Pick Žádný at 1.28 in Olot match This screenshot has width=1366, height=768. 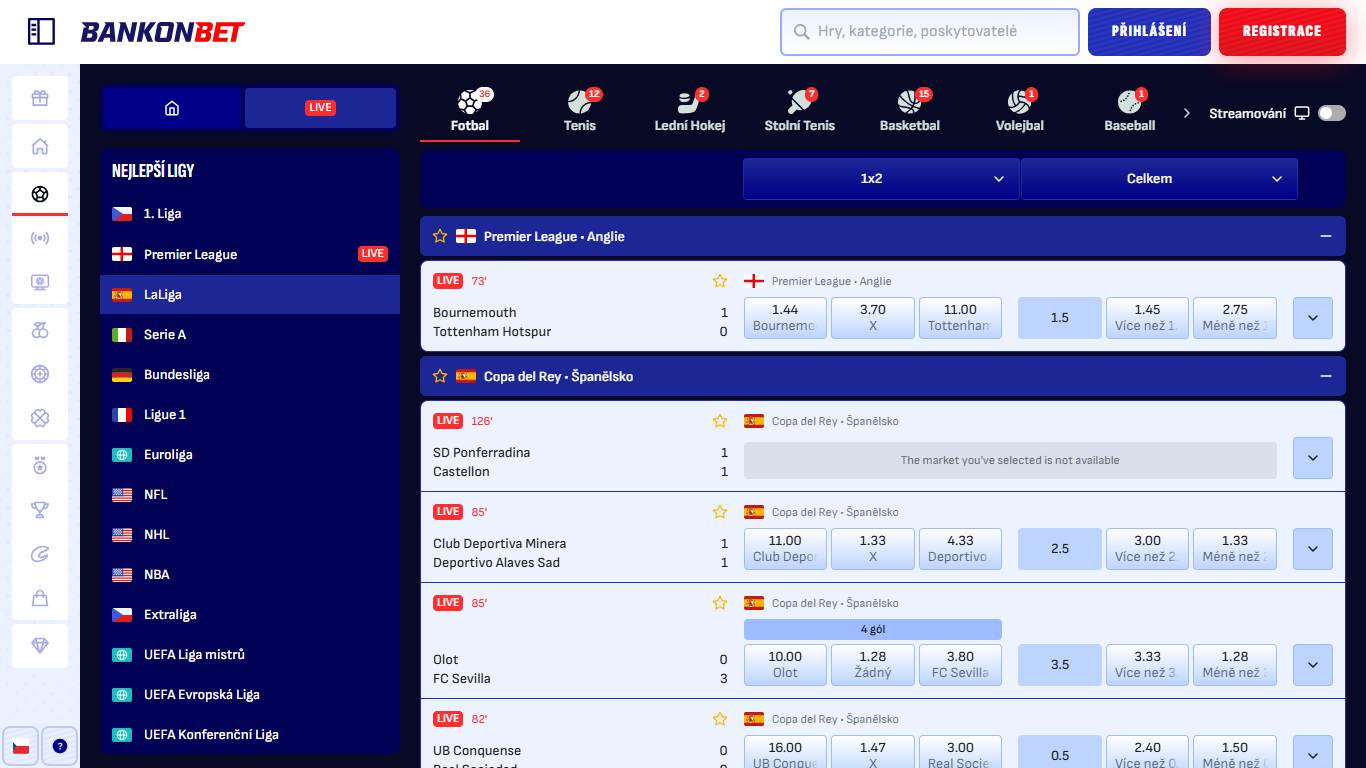pos(873,665)
